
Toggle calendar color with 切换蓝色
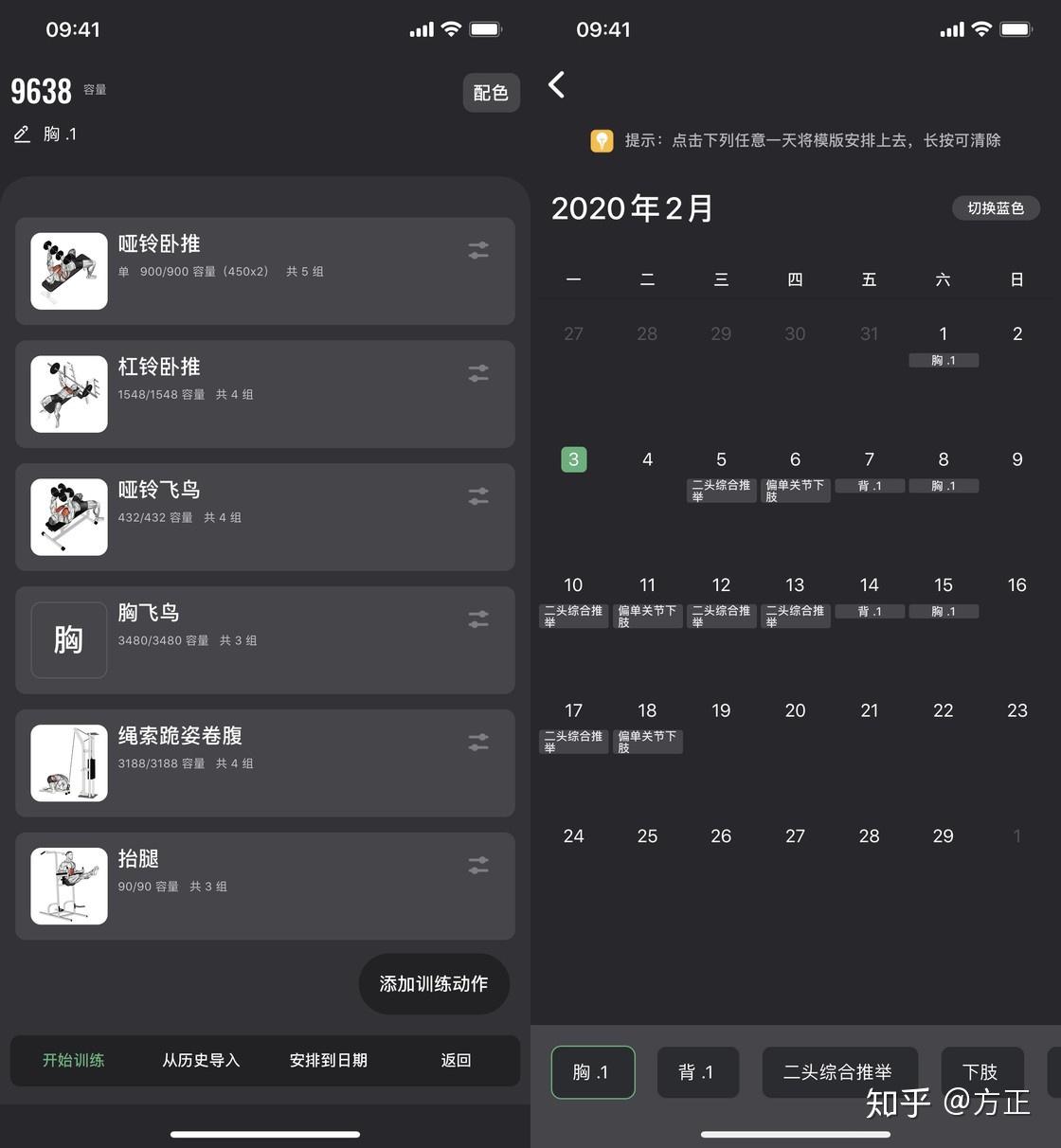996,208
